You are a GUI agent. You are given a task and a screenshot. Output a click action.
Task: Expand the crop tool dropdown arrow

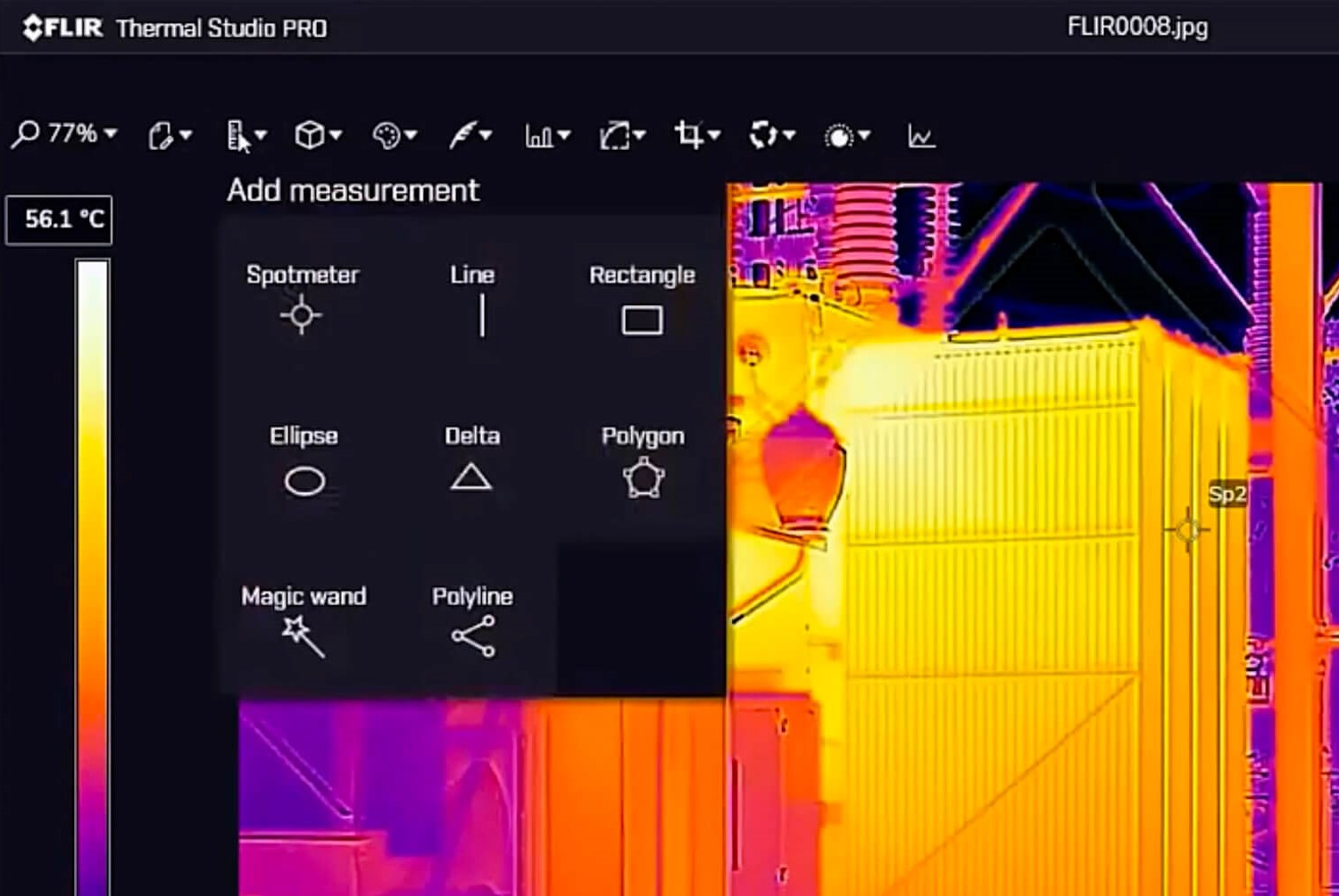[x=713, y=136]
